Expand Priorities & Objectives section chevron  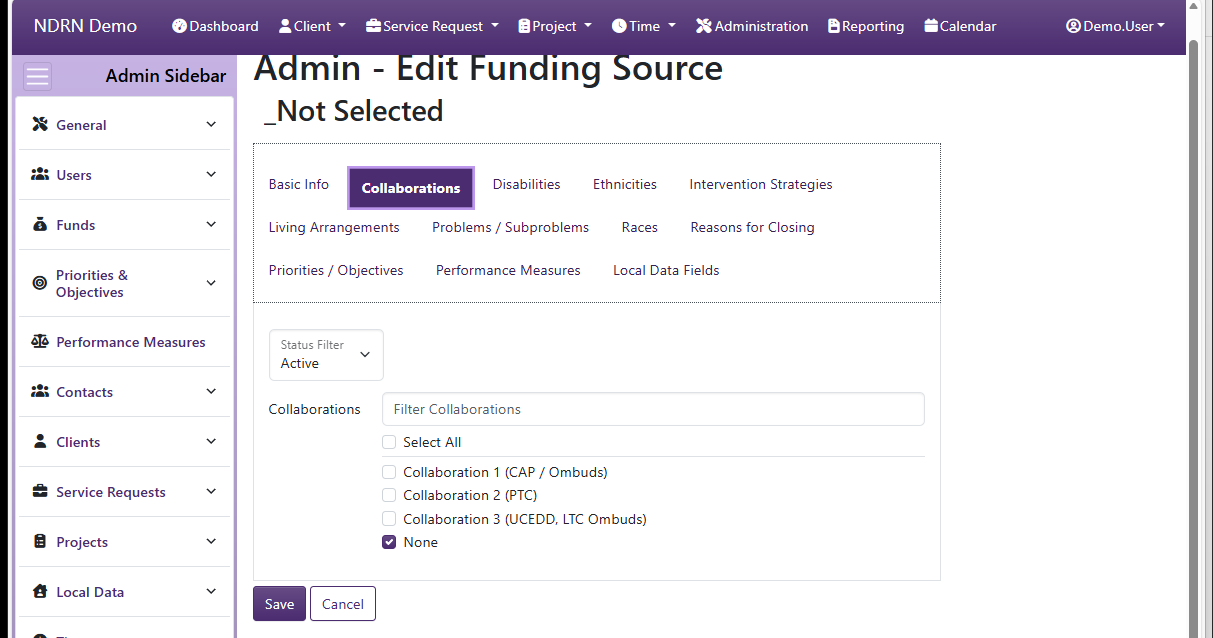pos(211,283)
